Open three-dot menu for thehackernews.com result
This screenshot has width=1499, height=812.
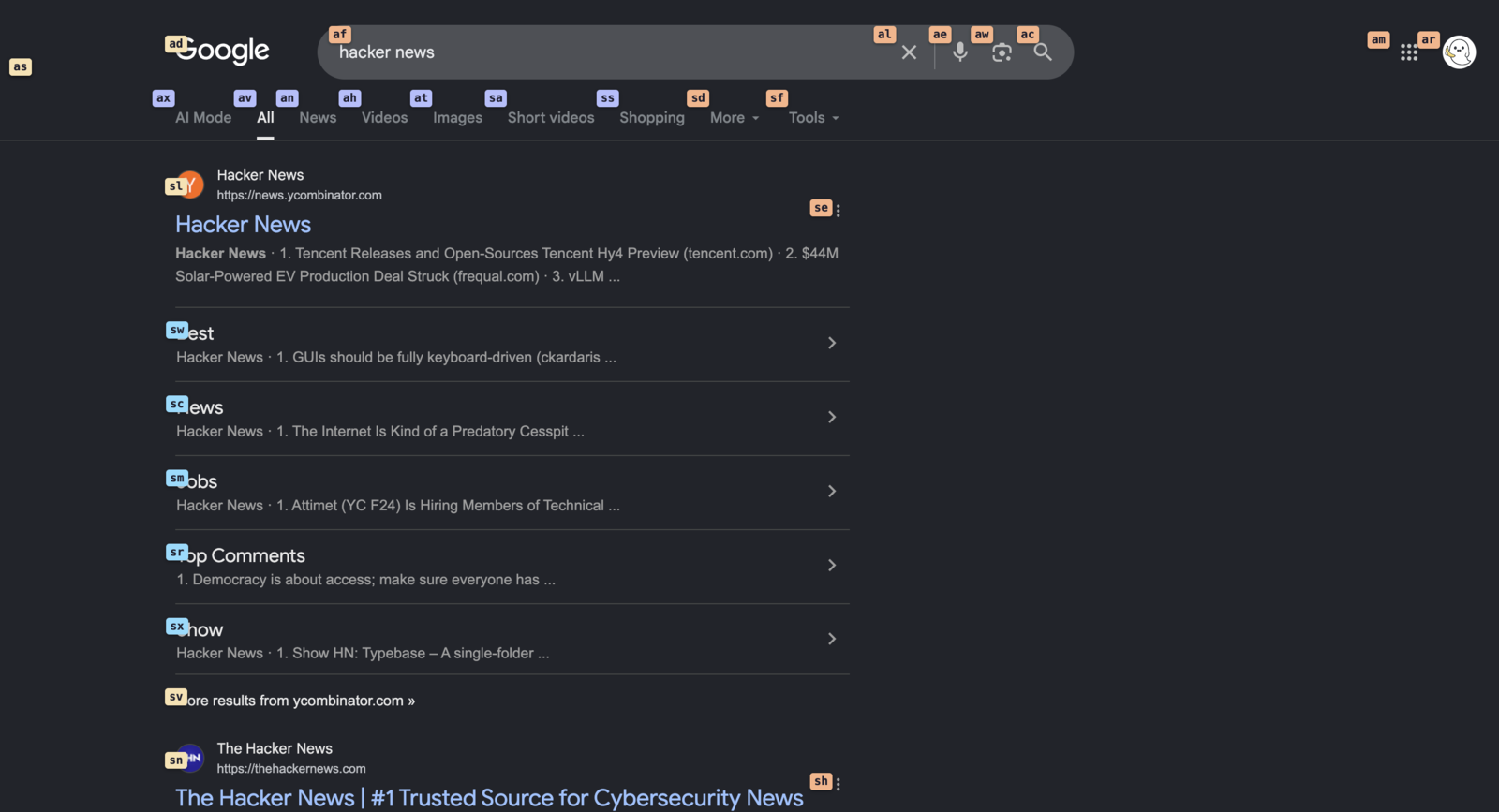click(838, 784)
